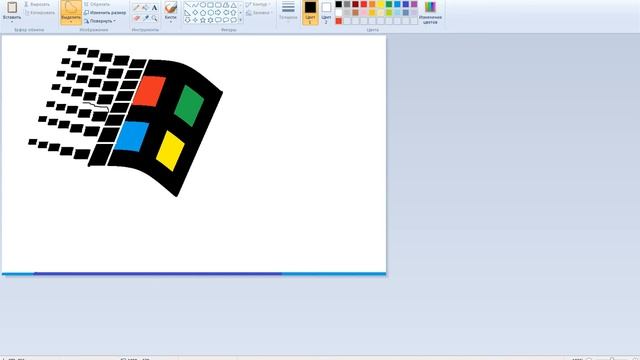640x360 pixels.
Task: Choose the Hexagon shape
Action: click(211, 13)
